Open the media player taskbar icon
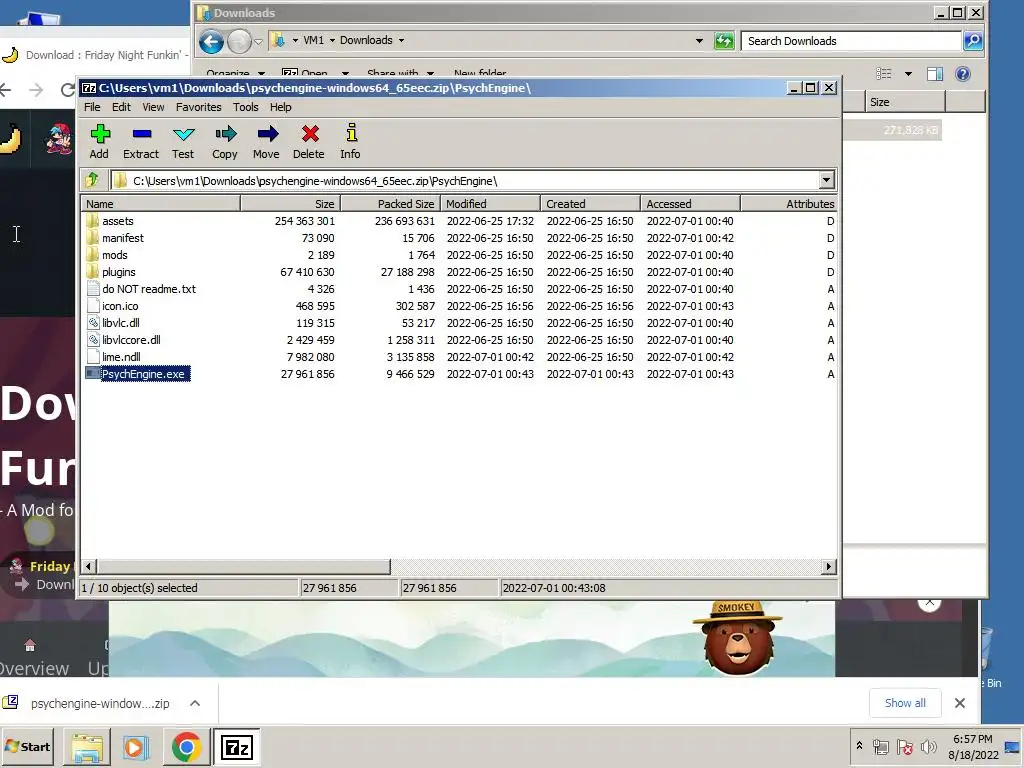 point(136,747)
